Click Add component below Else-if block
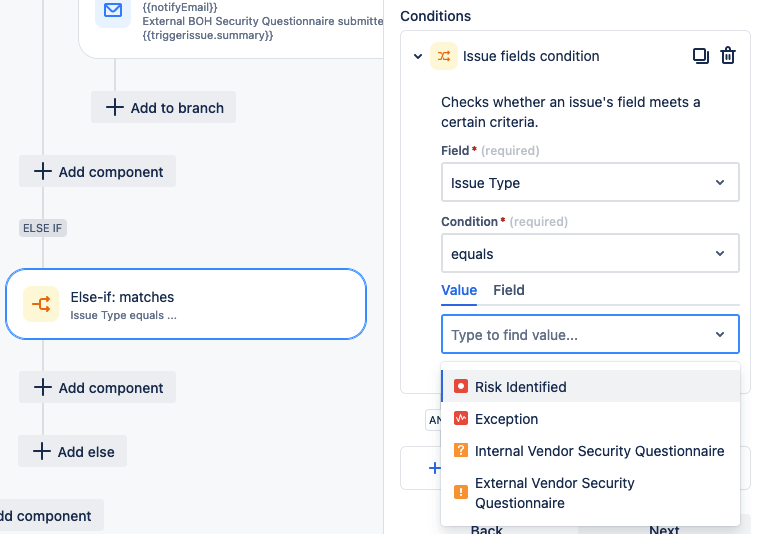This screenshot has height=534, width=760. click(97, 388)
